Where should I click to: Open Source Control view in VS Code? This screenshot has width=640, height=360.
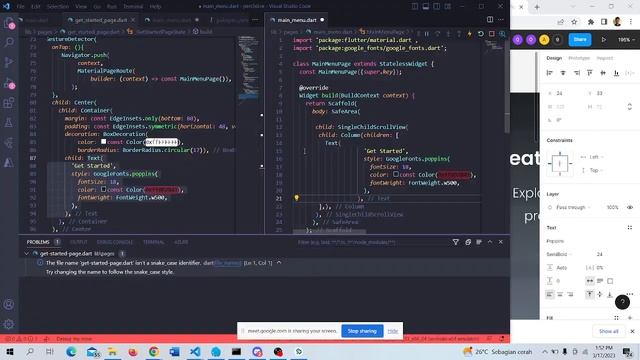point(9,62)
